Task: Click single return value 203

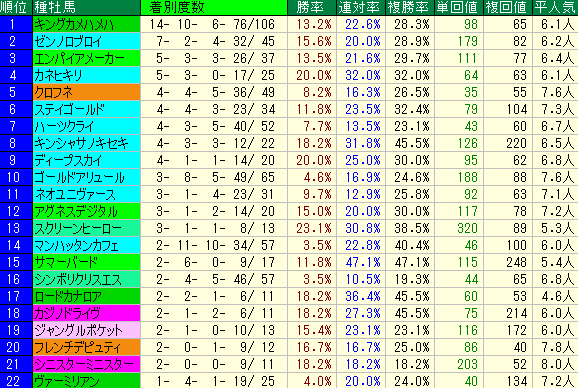Action: click(x=459, y=364)
